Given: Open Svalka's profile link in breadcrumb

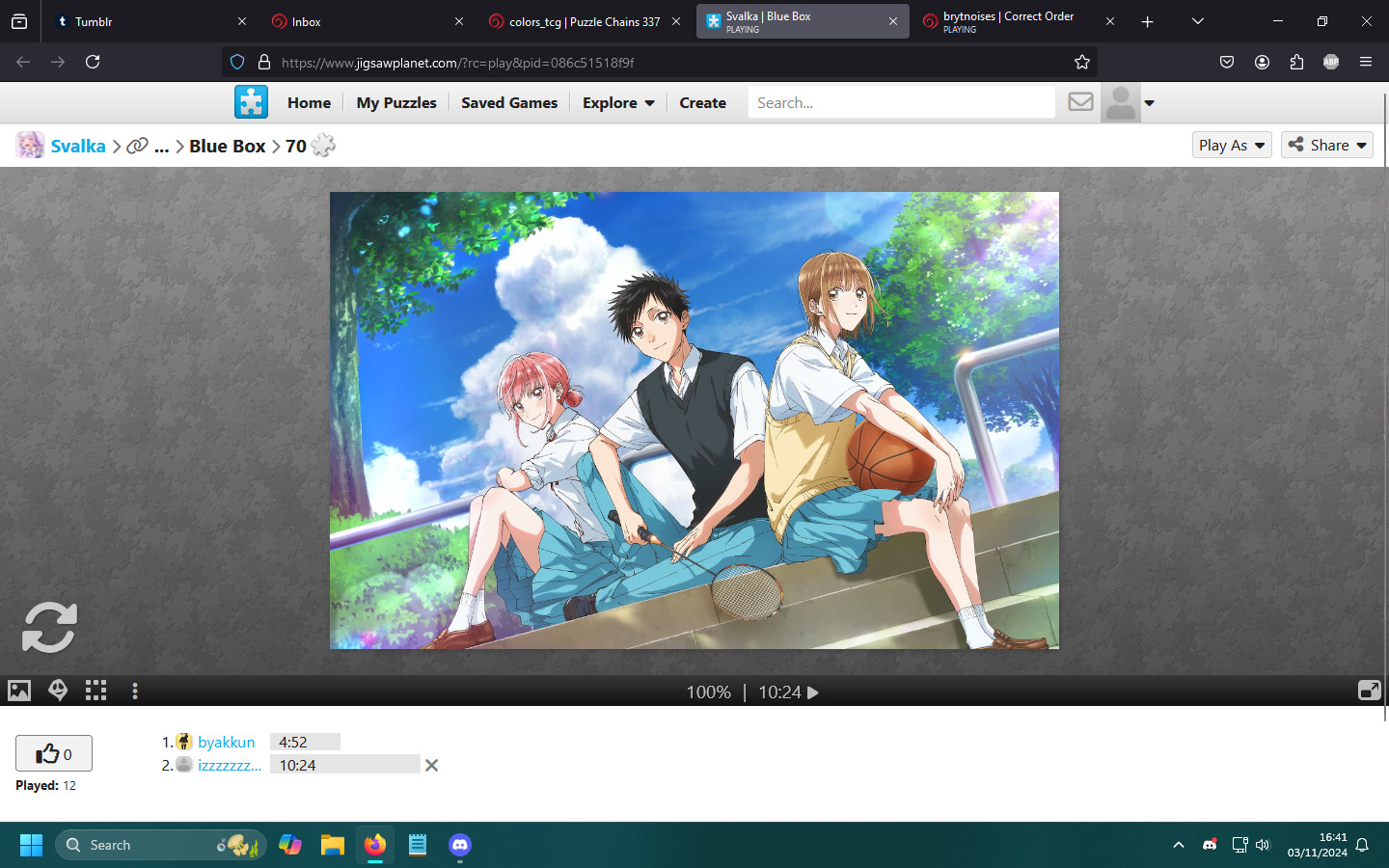Looking at the screenshot, I should [78, 146].
